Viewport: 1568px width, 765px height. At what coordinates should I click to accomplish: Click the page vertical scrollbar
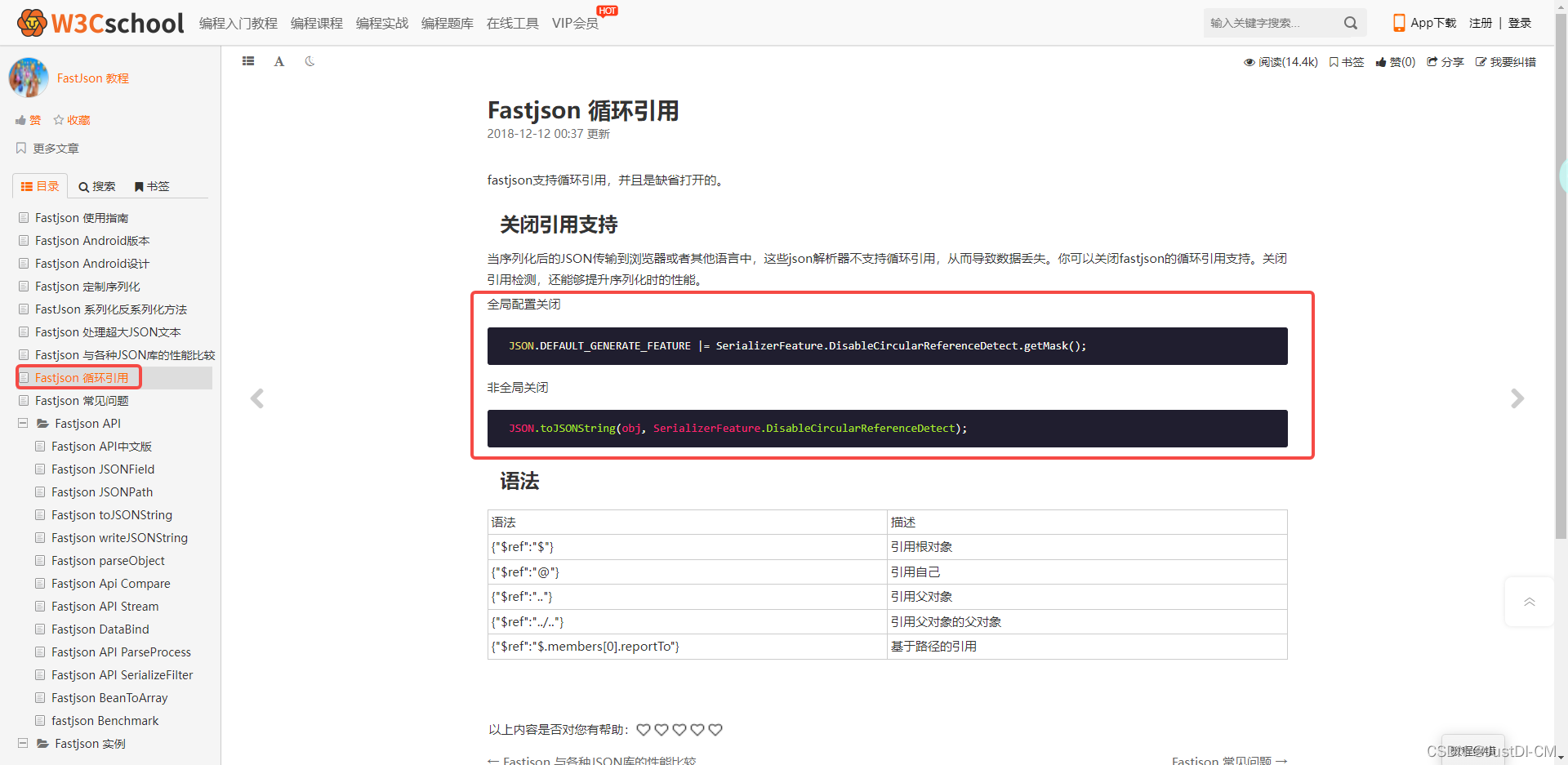[x=1561, y=278]
